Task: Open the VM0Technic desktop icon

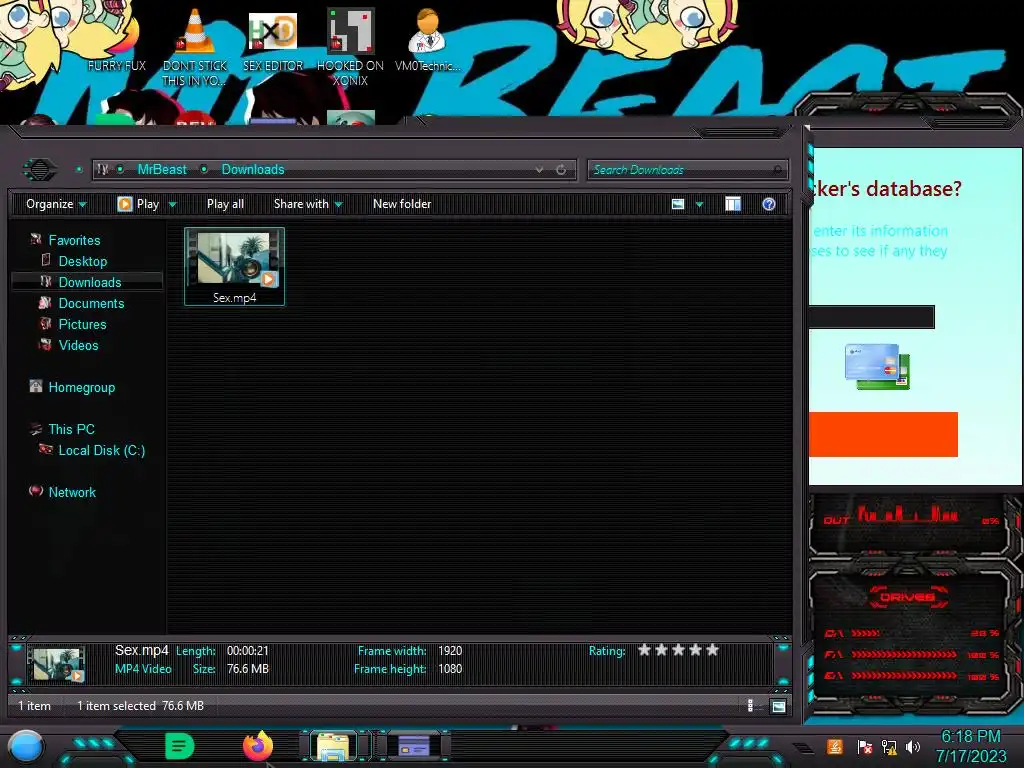Action: tap(427, 40)
